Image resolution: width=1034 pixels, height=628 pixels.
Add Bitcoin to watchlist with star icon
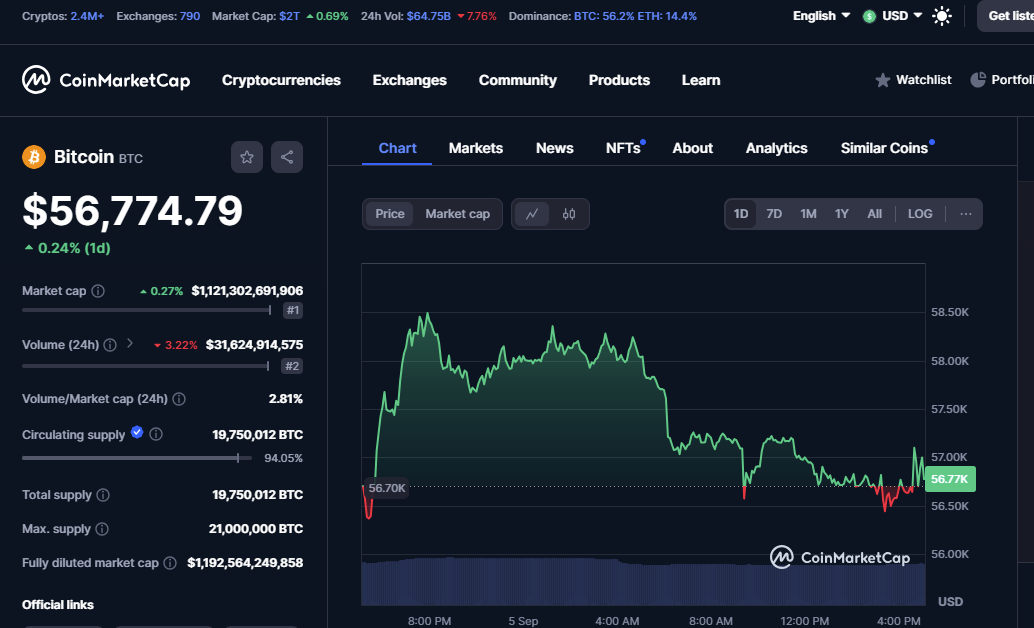click(247, 157)
